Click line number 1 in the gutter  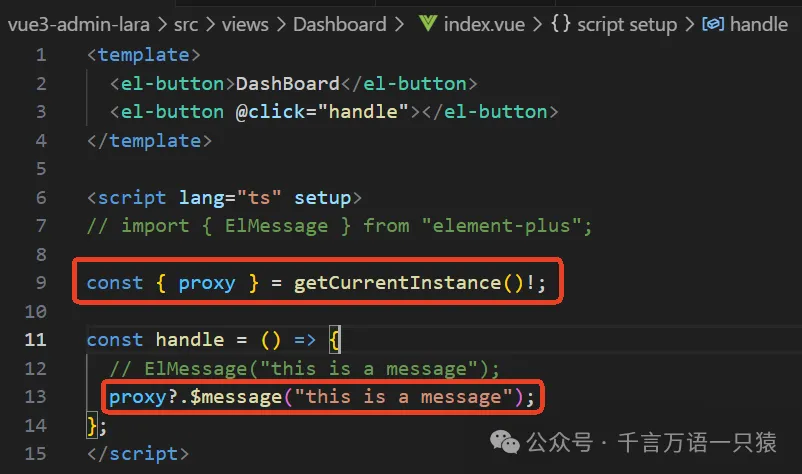[41, 54]
